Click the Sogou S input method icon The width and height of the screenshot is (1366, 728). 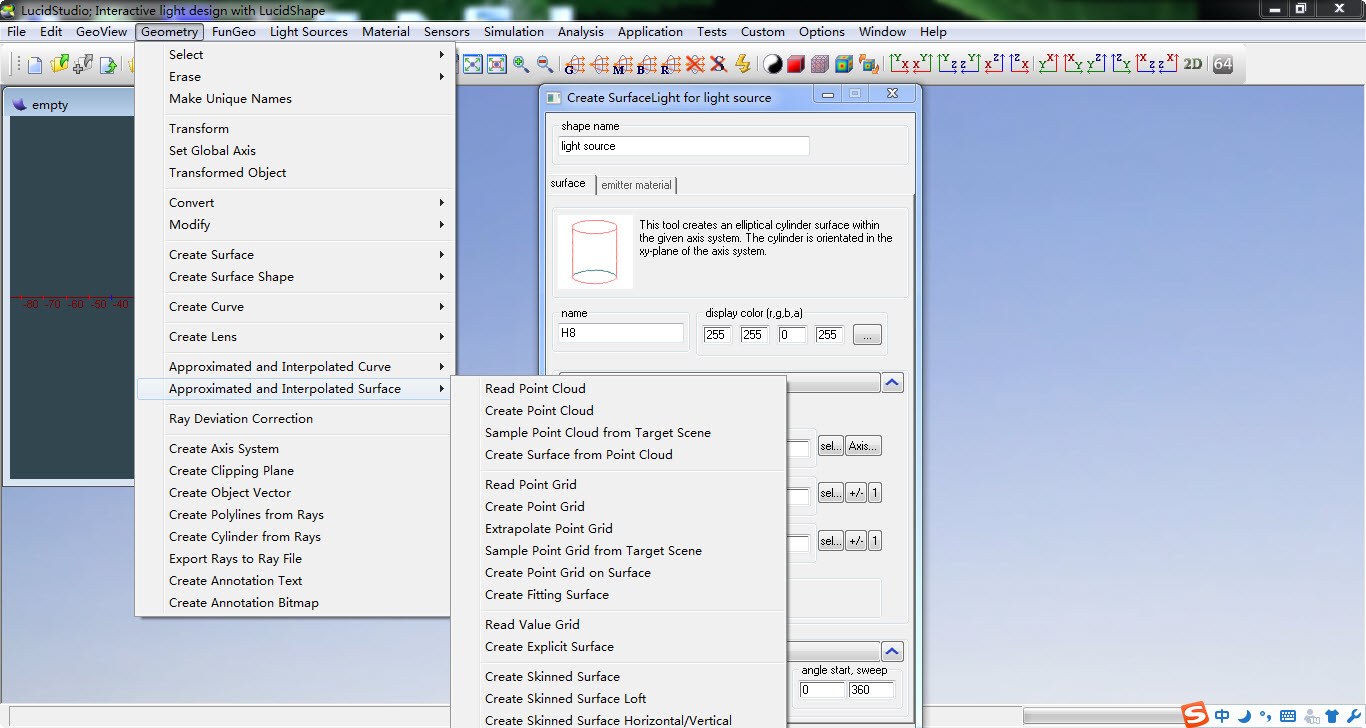pyautogui.click(x=1196, y=715)
